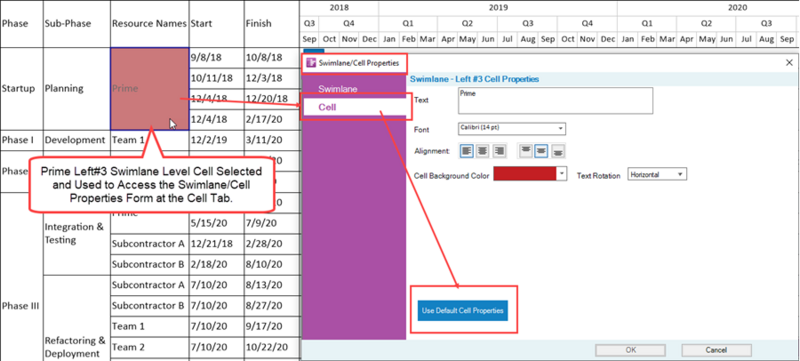Viewport: 800px width, 361px height.
Task: Click the 8/10/20 finish date cell
Action: pos(271,265)
